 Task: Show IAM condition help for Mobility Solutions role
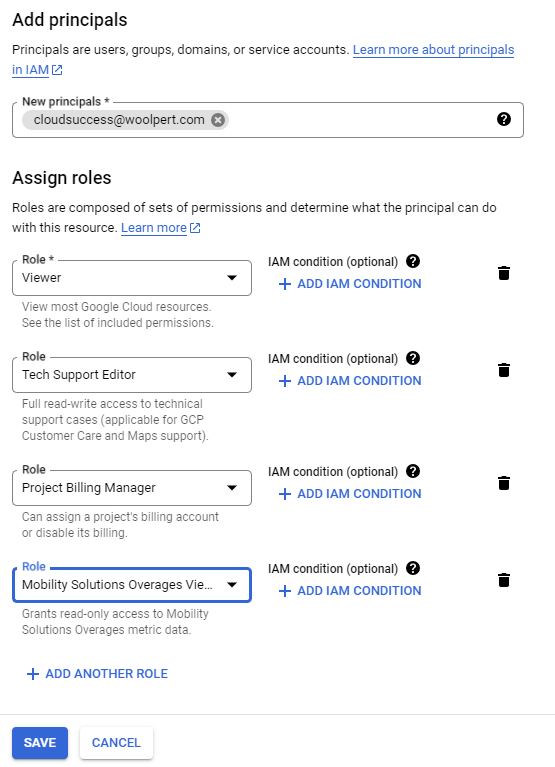pos(413,568)
